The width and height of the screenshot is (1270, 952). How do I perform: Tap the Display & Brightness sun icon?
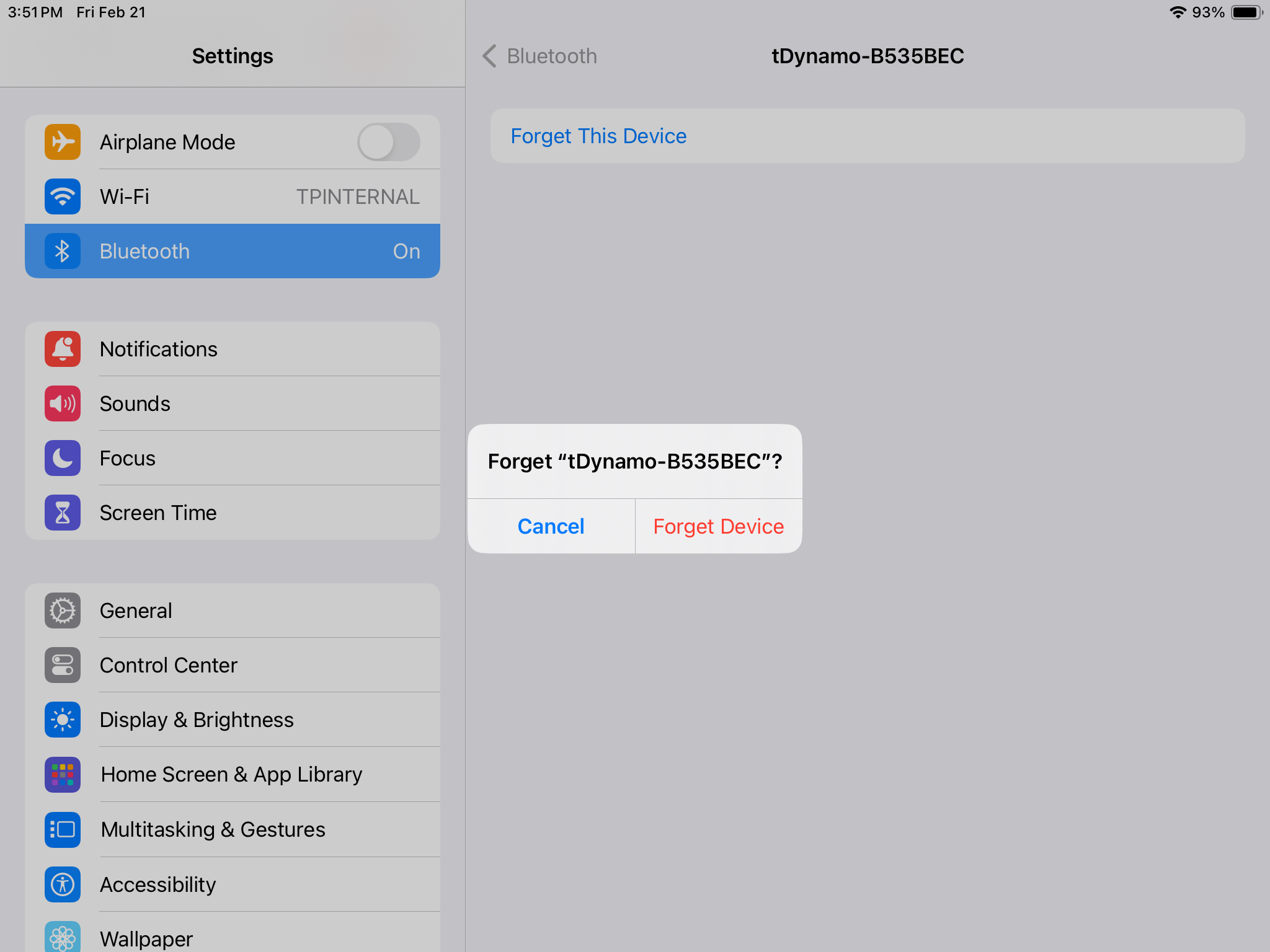(x=63, y=720)
